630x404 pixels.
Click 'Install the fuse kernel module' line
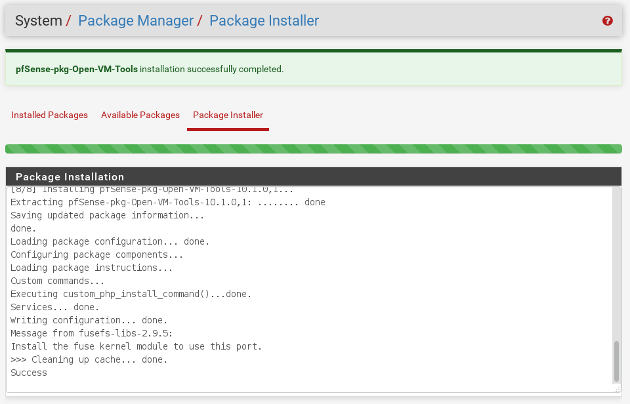[136, 346]
